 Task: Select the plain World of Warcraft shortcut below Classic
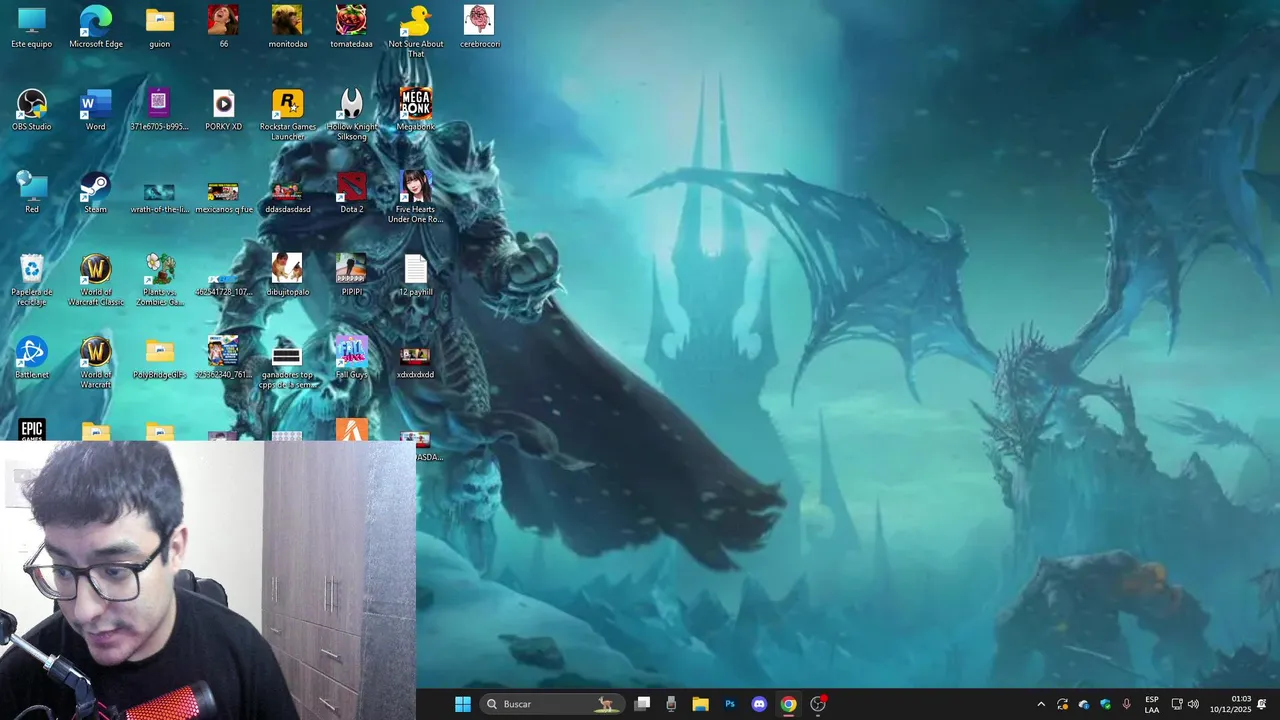coord(96,362)
